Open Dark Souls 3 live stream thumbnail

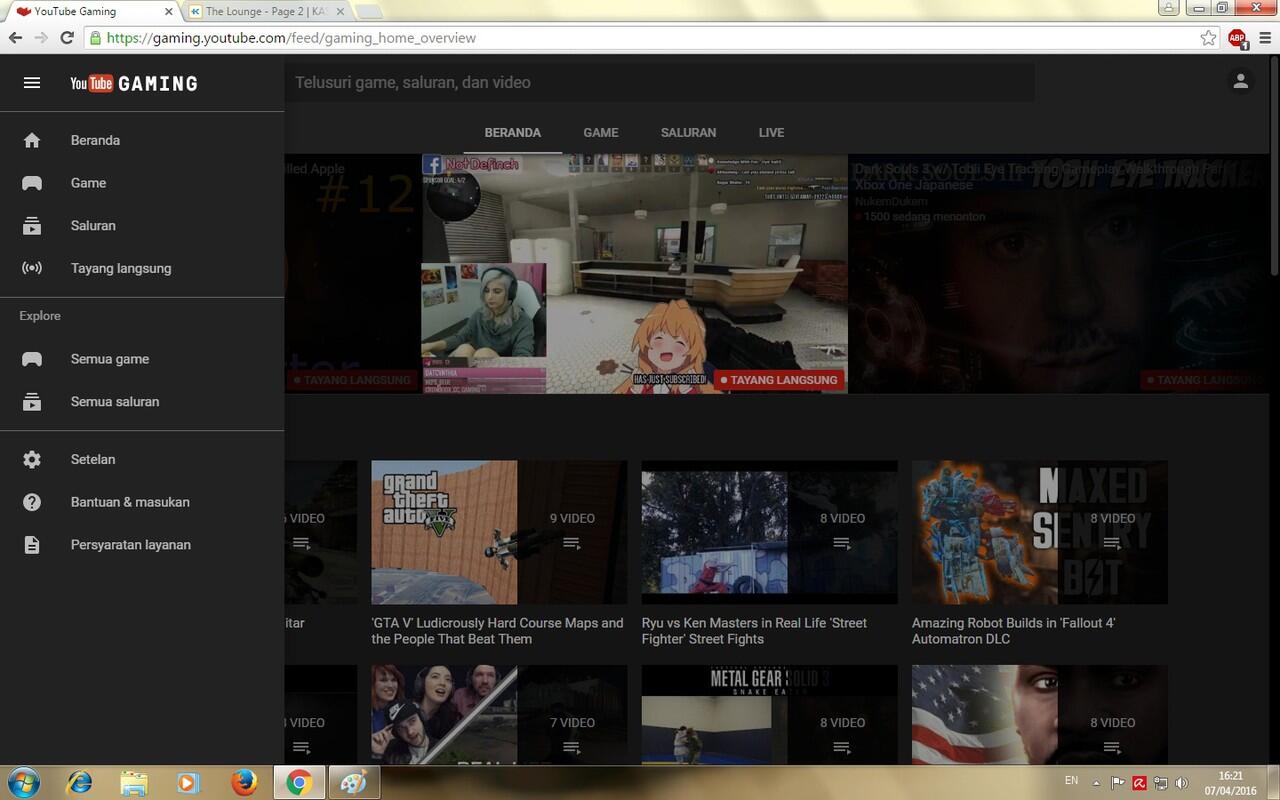pos(1060,273)
